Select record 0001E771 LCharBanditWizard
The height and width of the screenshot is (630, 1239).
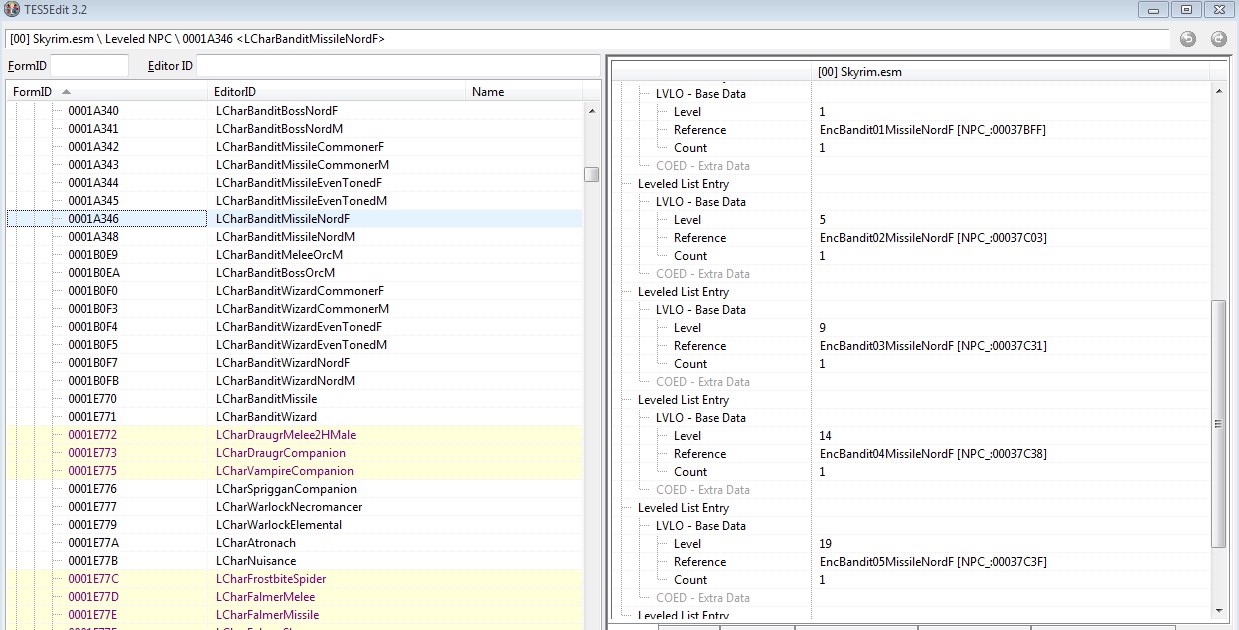point(294,417)
